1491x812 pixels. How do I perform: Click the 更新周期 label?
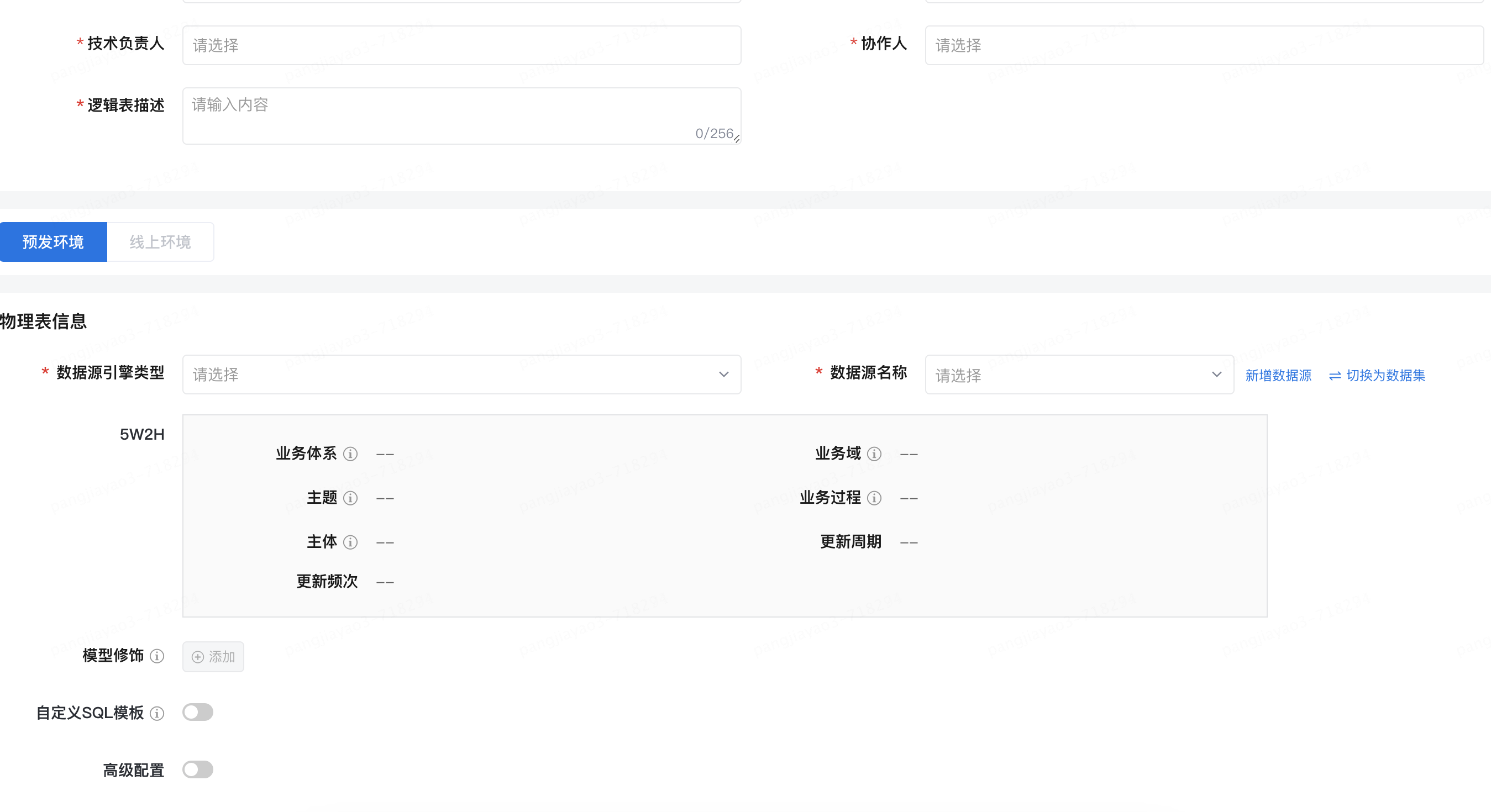pyautogui.click(x=851, y=542)
